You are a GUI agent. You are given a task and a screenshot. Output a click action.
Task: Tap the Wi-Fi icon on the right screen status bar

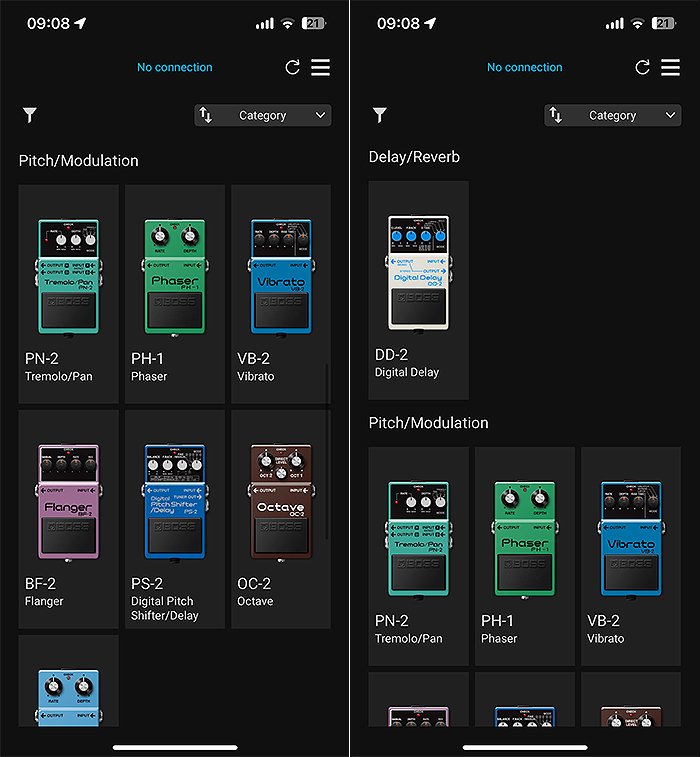coord(638,23)
